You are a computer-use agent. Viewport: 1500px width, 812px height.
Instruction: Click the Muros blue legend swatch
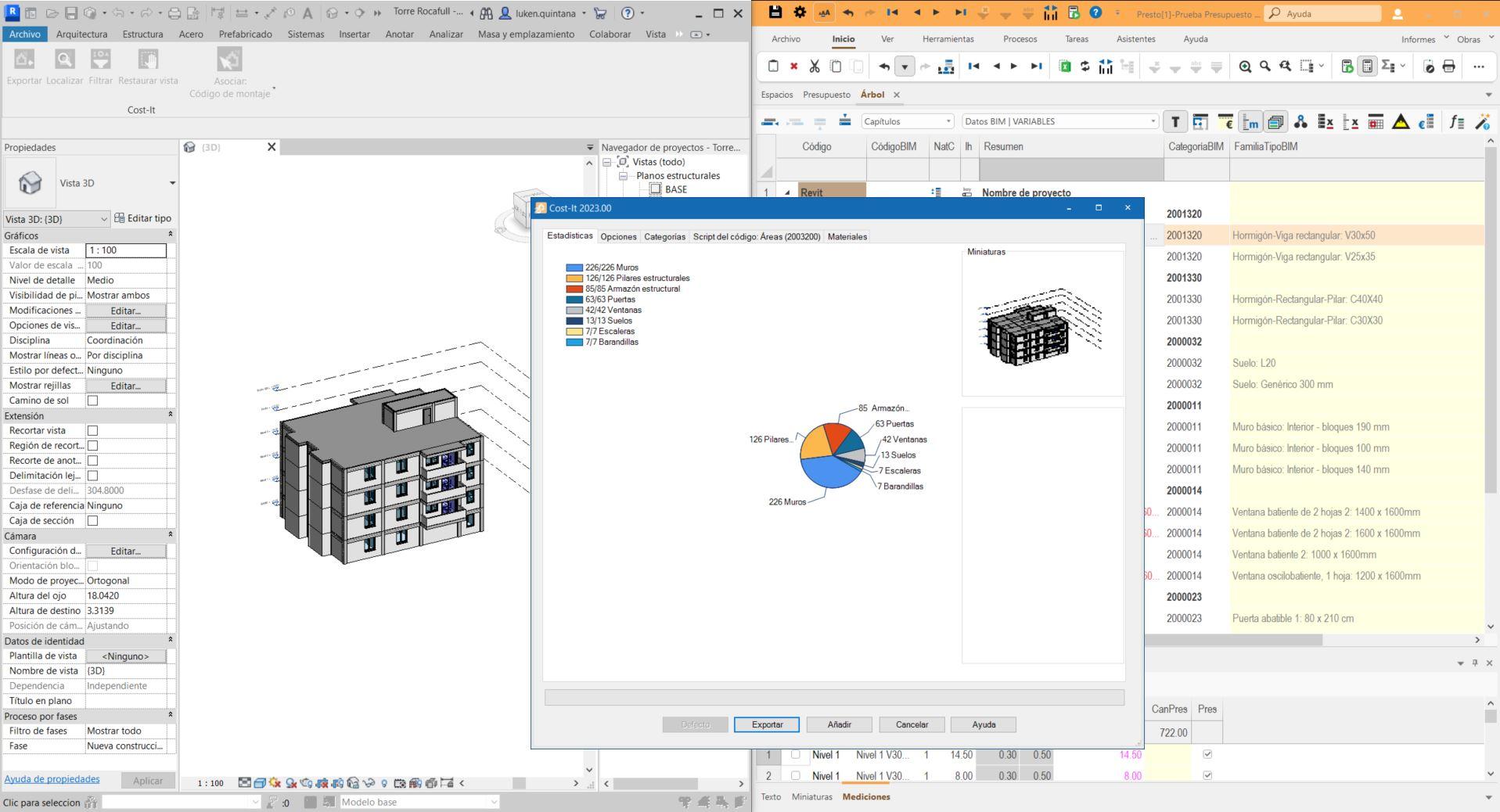(x=574, y=268)
